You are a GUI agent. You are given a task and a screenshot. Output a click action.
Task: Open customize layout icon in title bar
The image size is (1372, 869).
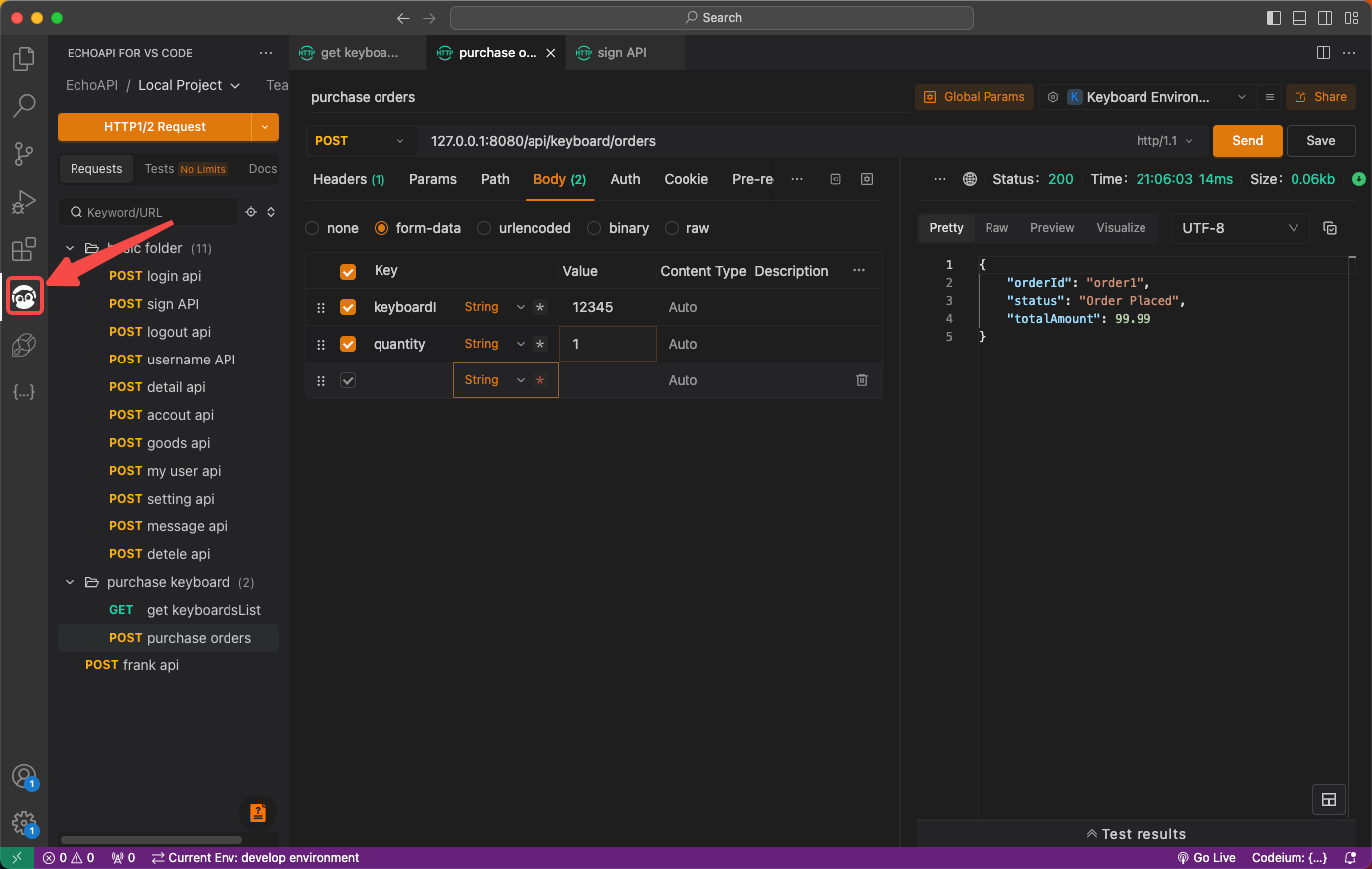point(1351,18)
